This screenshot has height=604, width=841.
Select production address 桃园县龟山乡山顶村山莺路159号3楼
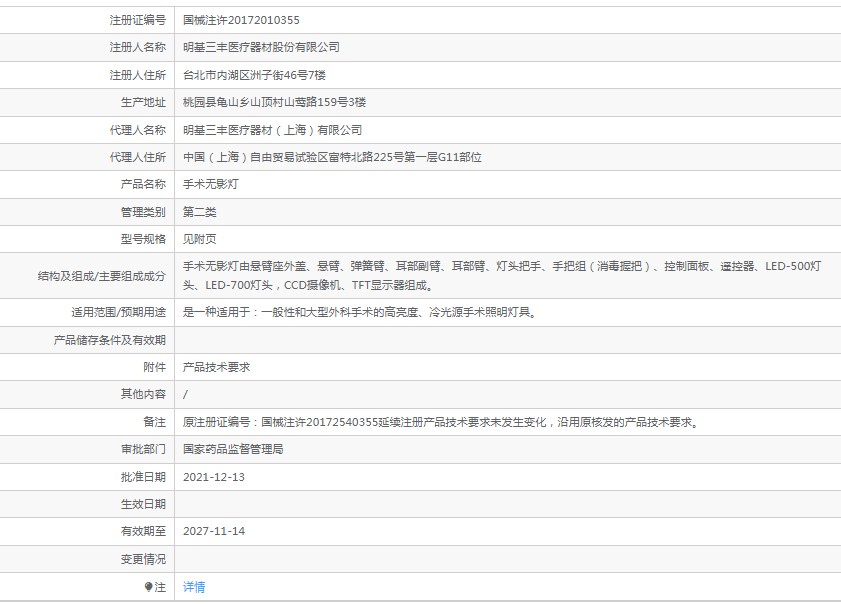click(274, 102)
